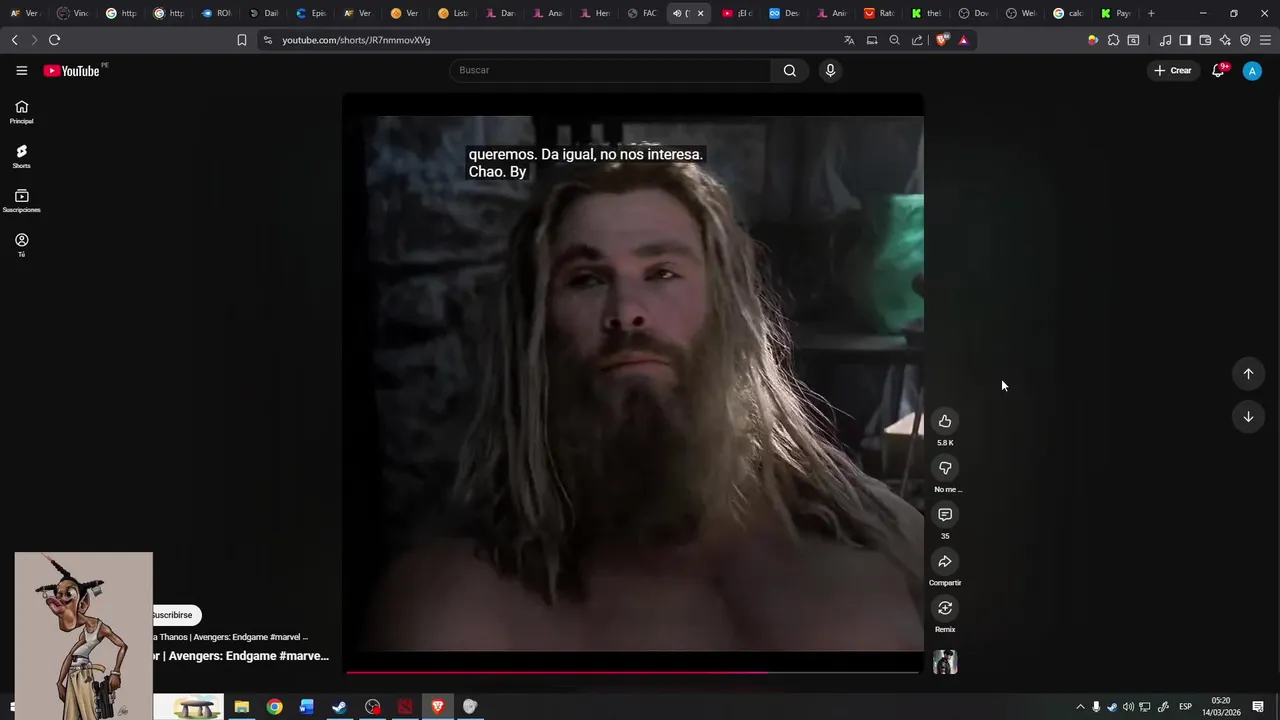Go to the YouTube home logo
The image size is (1280, 720).
tap(71, 70)
